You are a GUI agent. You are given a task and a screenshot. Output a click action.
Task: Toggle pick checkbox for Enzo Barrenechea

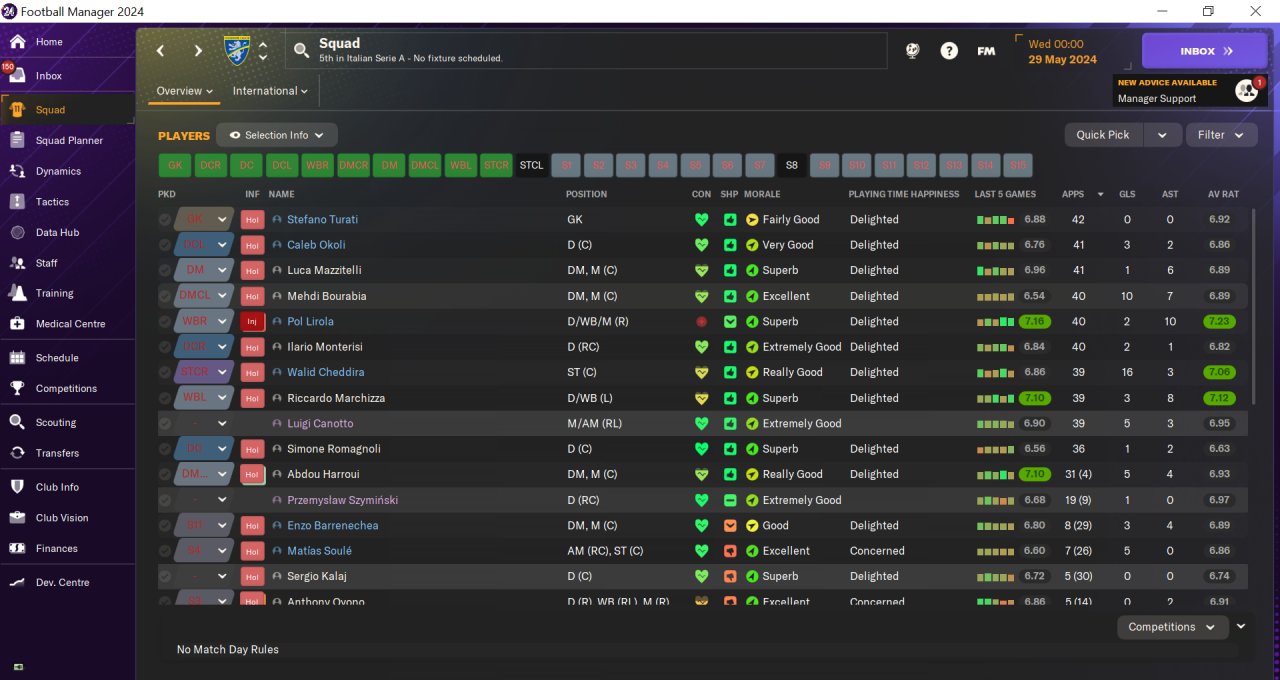coord(165,526)
